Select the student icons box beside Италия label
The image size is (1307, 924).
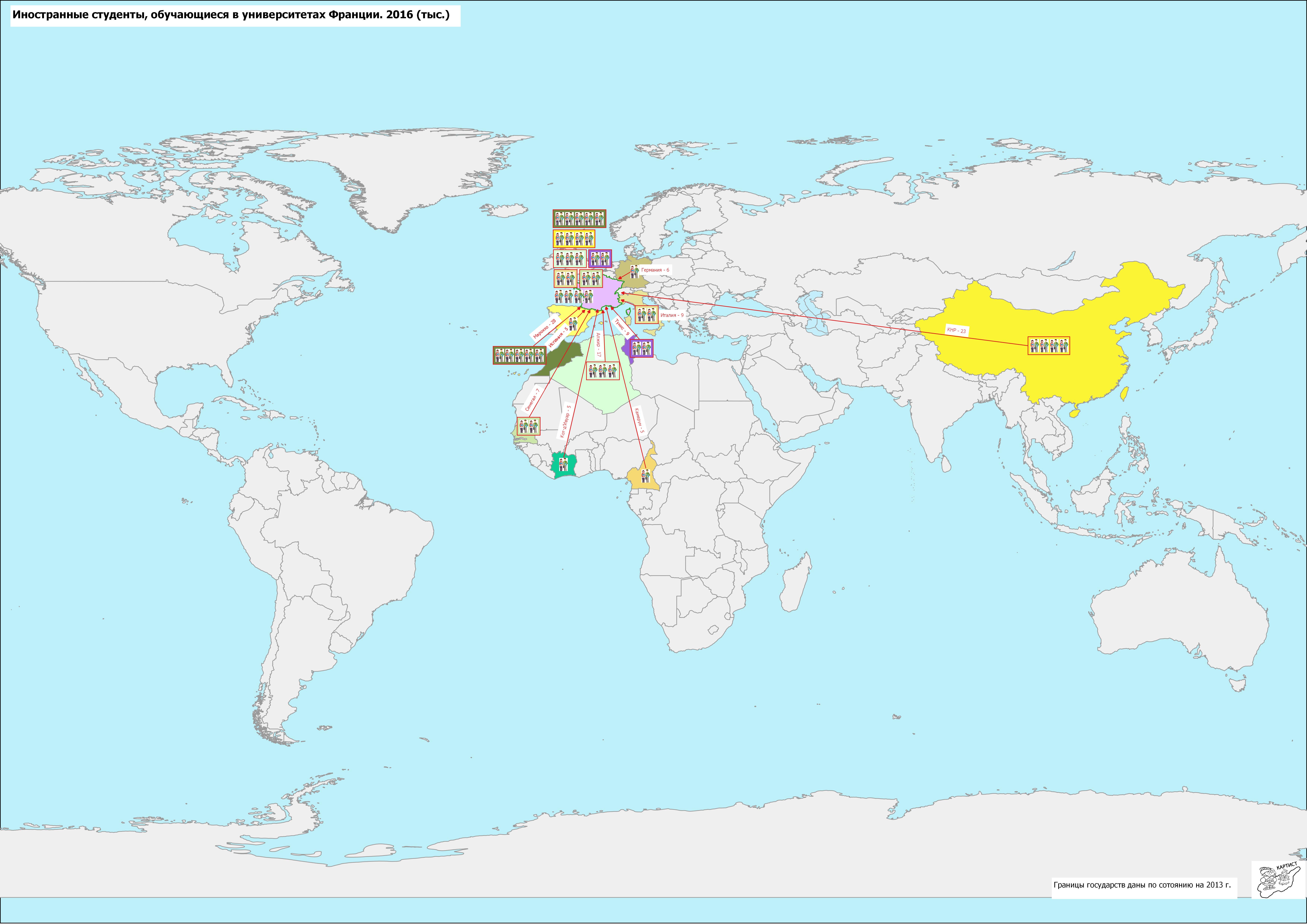click(647, 315)
